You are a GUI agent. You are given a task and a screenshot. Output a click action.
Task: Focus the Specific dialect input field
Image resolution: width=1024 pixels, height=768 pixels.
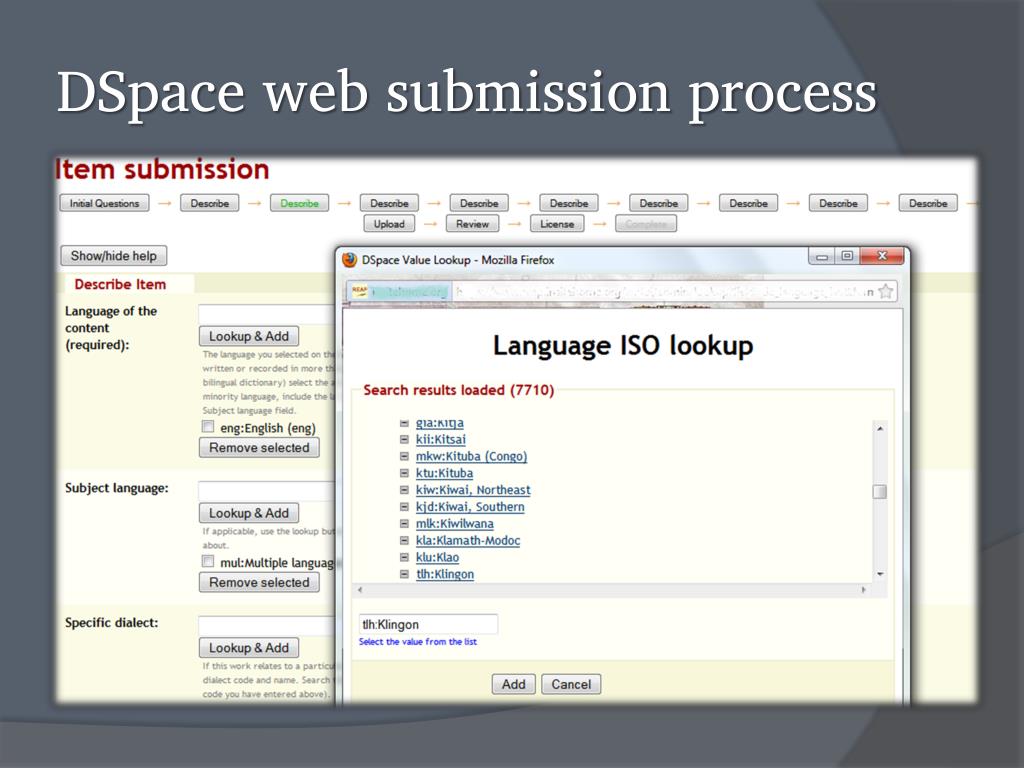pos(268,626)
